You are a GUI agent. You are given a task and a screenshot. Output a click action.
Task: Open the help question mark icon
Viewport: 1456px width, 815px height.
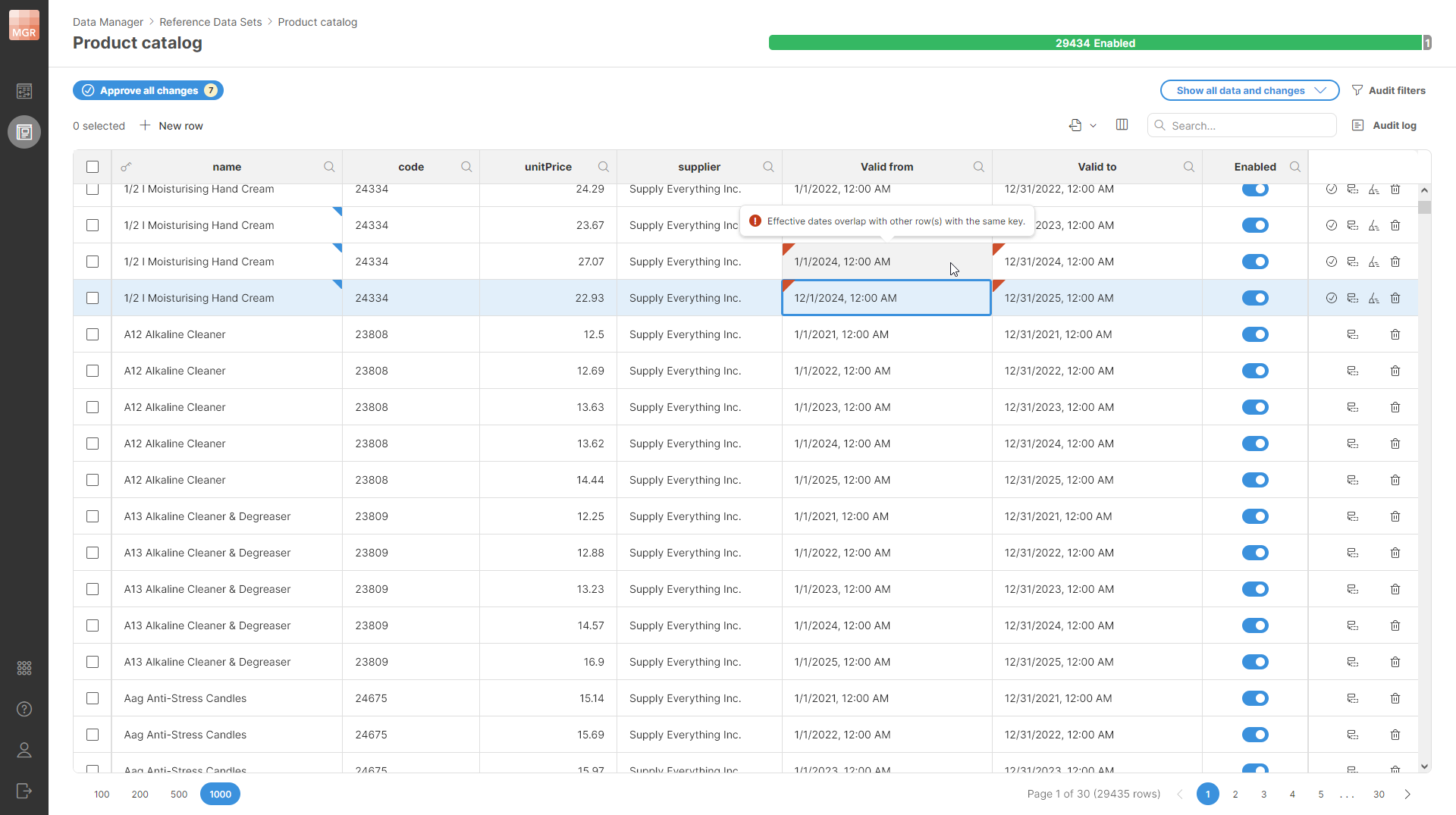(24, 710)
